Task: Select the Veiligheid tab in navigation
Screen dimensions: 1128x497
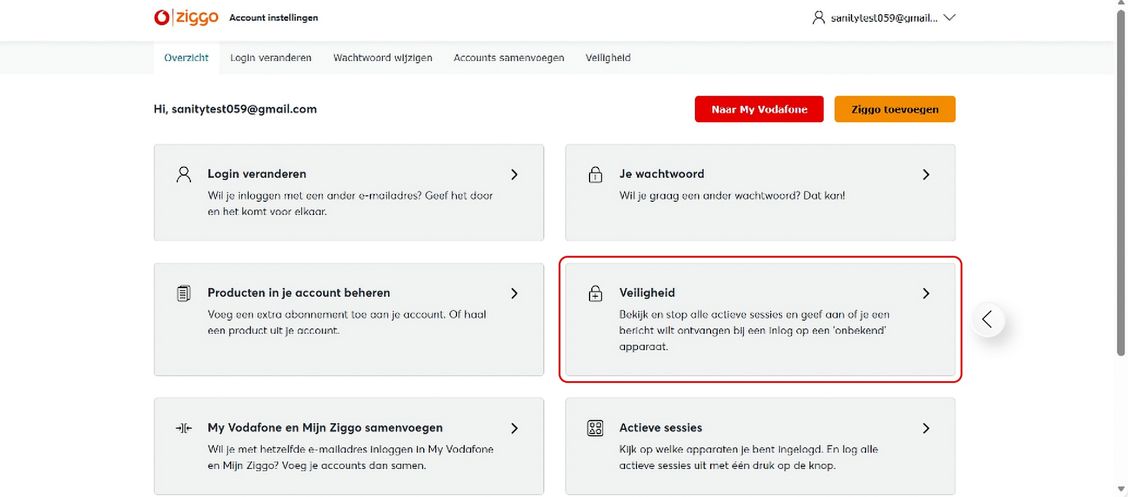Action: point(608,58)
